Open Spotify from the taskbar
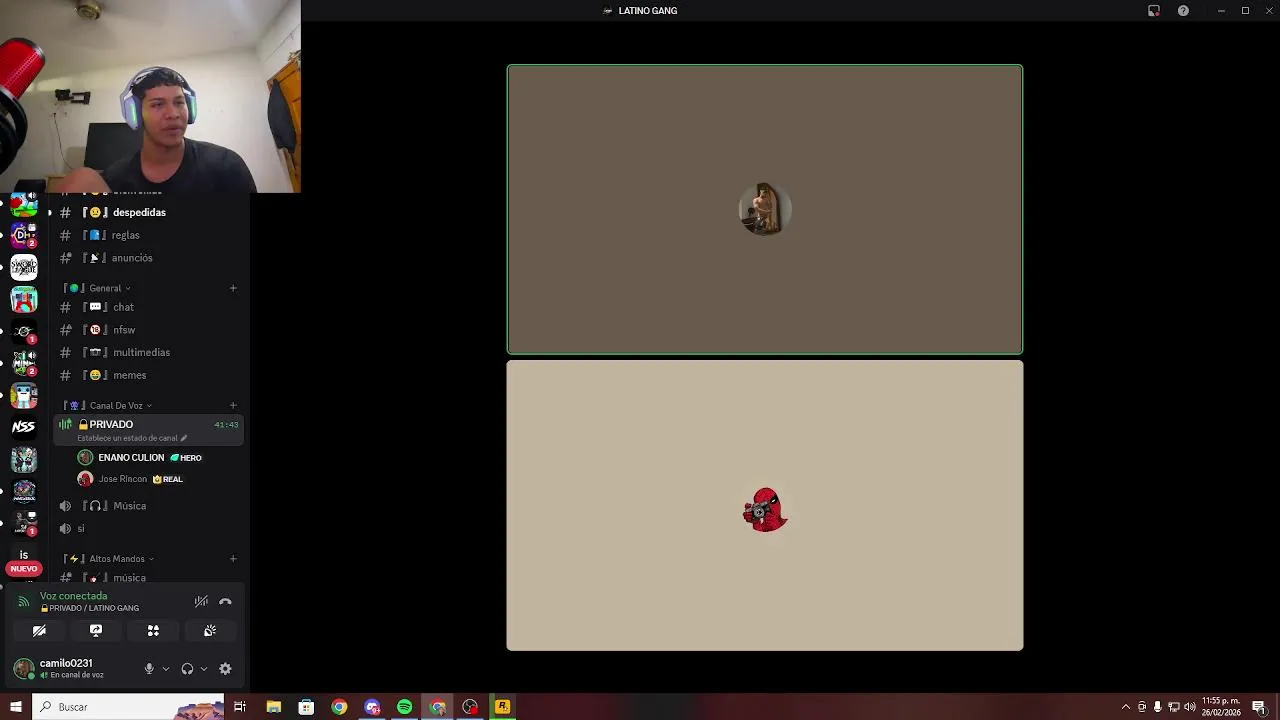The width and height of the screenshot is (1280, 720). point(404,707)
